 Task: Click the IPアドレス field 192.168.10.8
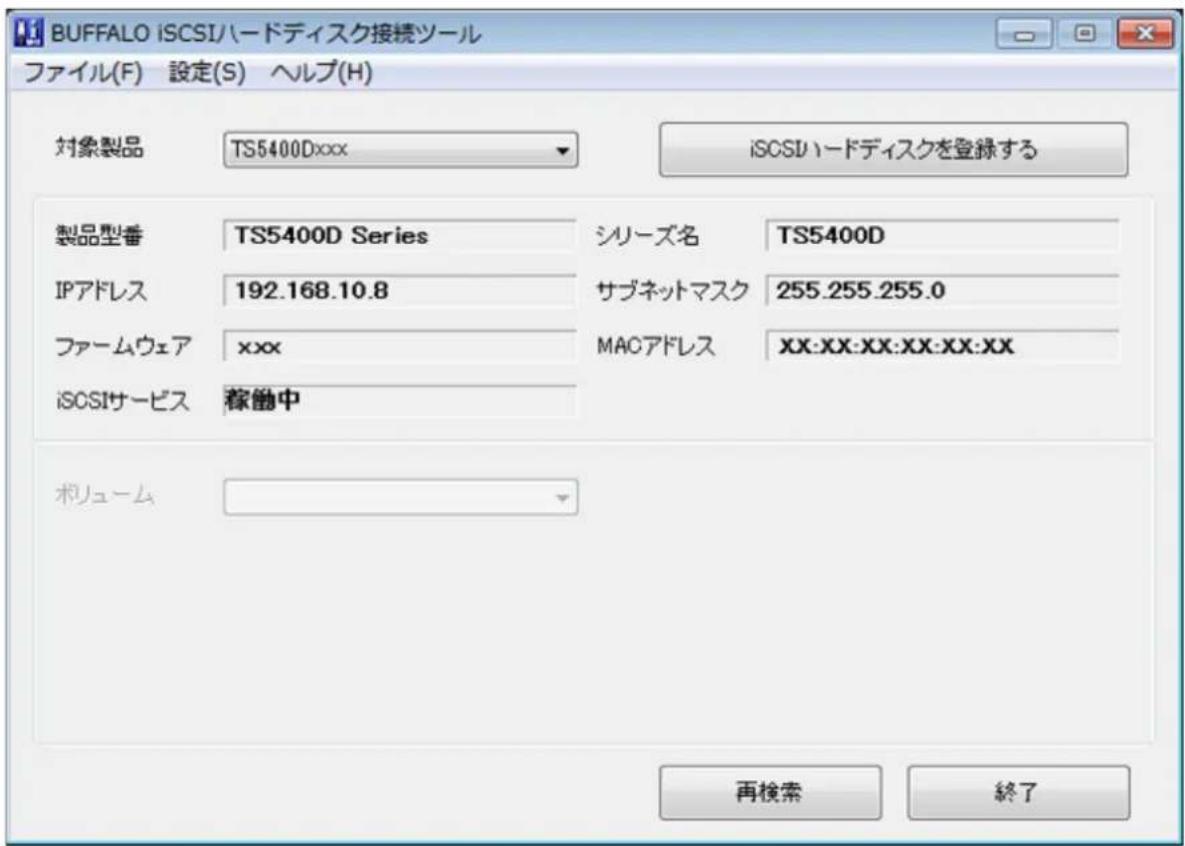(400, 291)
